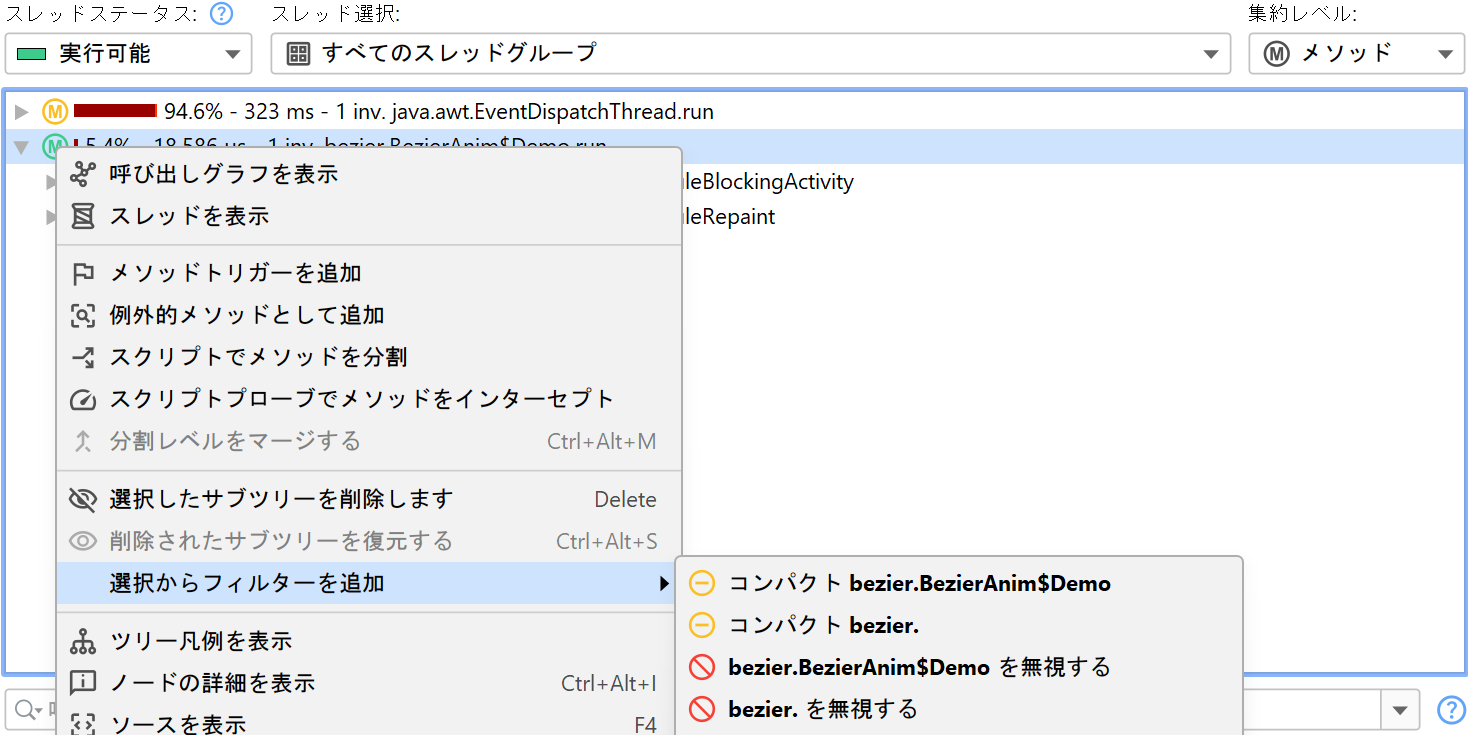Expand the java.awt.EventDispatchThread.run tree node
The height and width of the screenshot is (735, 1468).
click(22, 111)
